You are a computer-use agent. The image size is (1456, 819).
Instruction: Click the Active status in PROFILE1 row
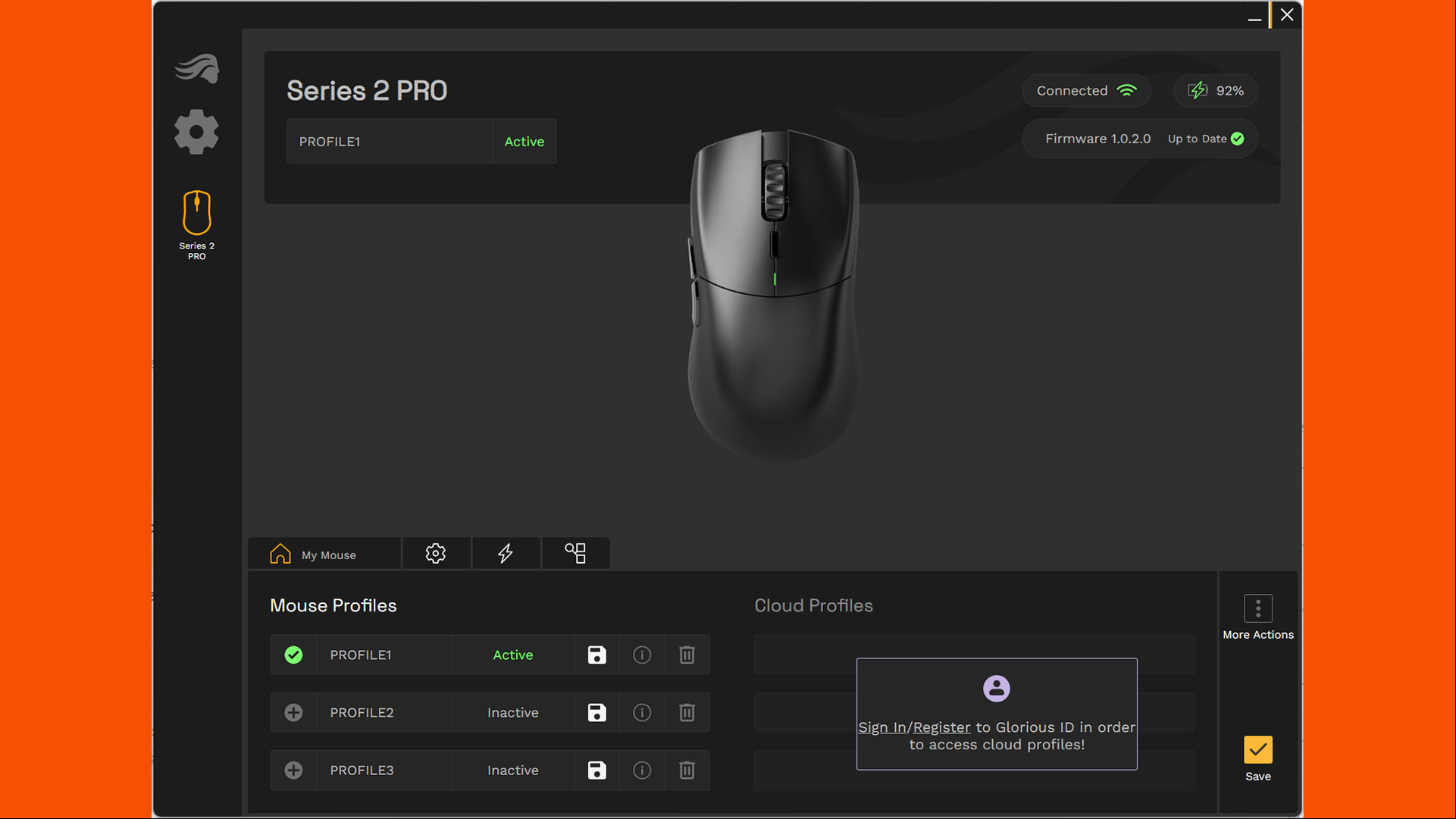pos(513,655)
